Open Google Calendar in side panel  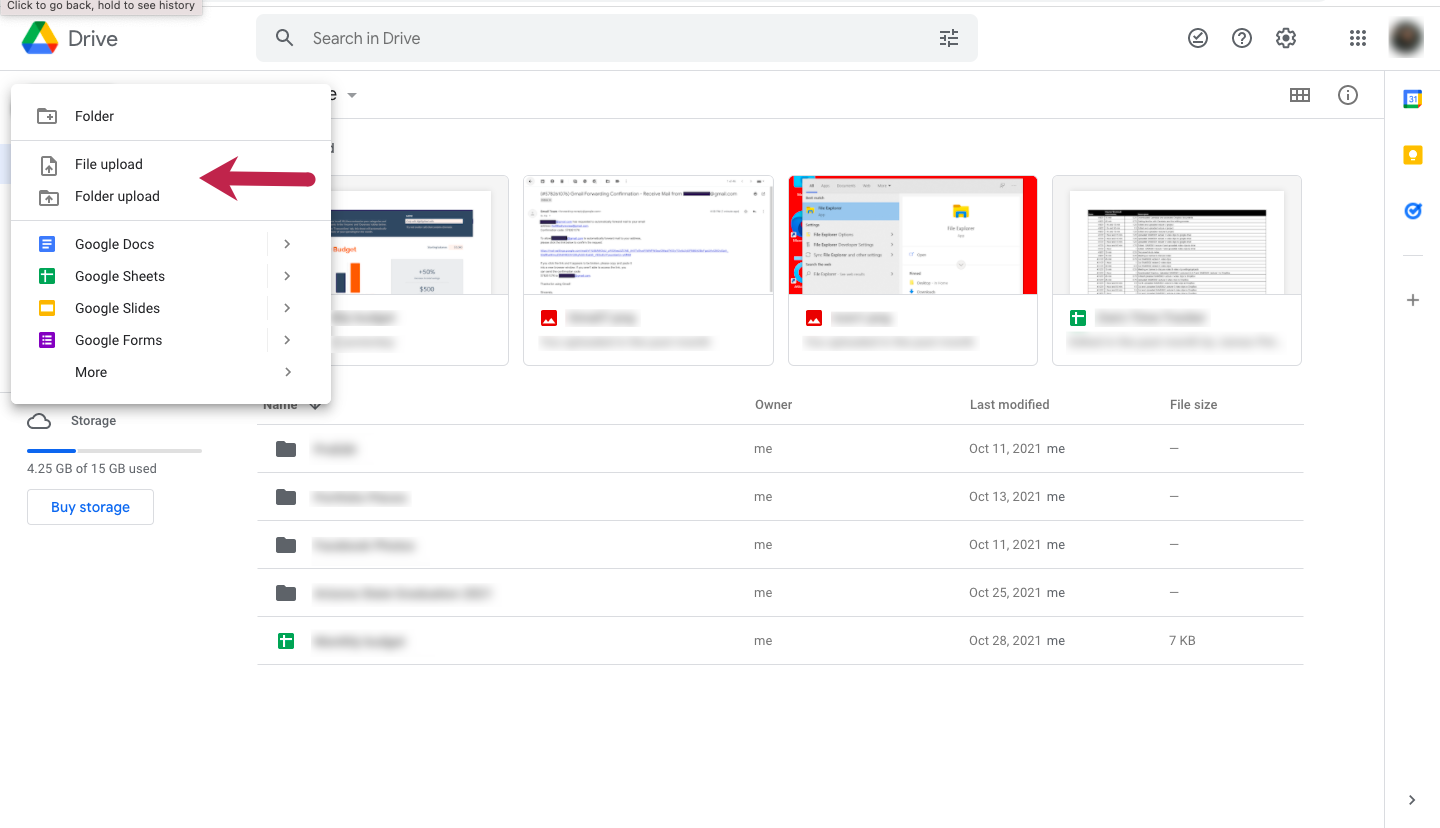click(x=1412, y=99)
